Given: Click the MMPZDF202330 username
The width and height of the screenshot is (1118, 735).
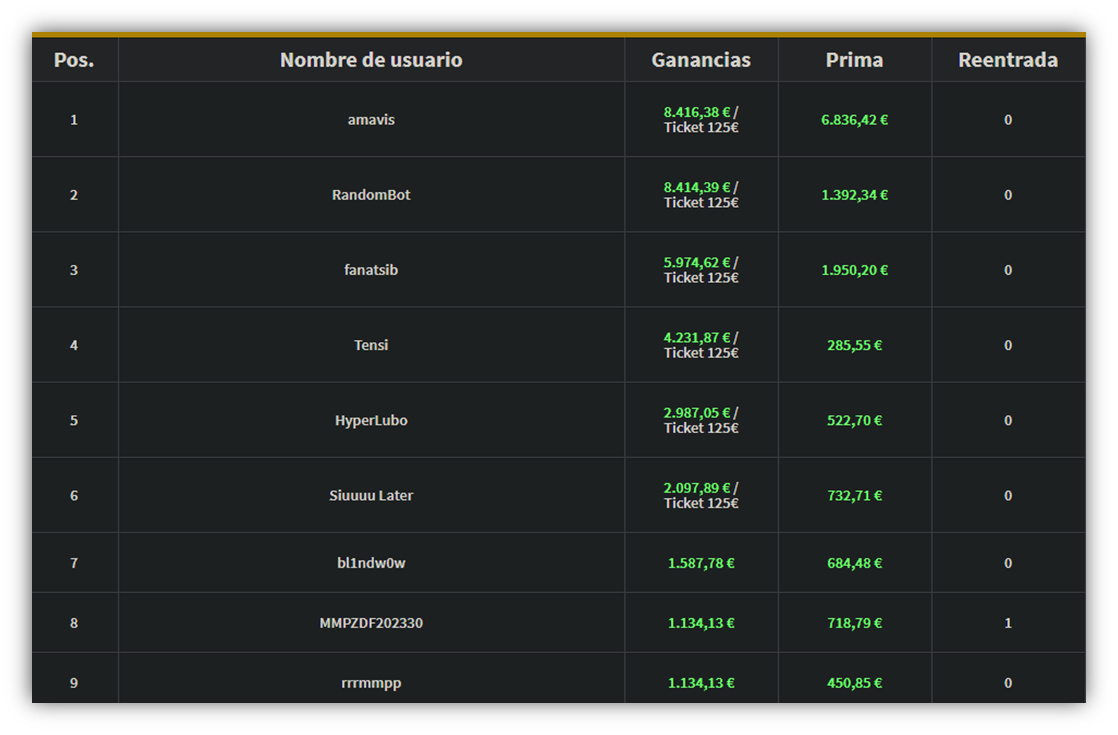Looking at the screenshot, I should (x=371, y=623).
